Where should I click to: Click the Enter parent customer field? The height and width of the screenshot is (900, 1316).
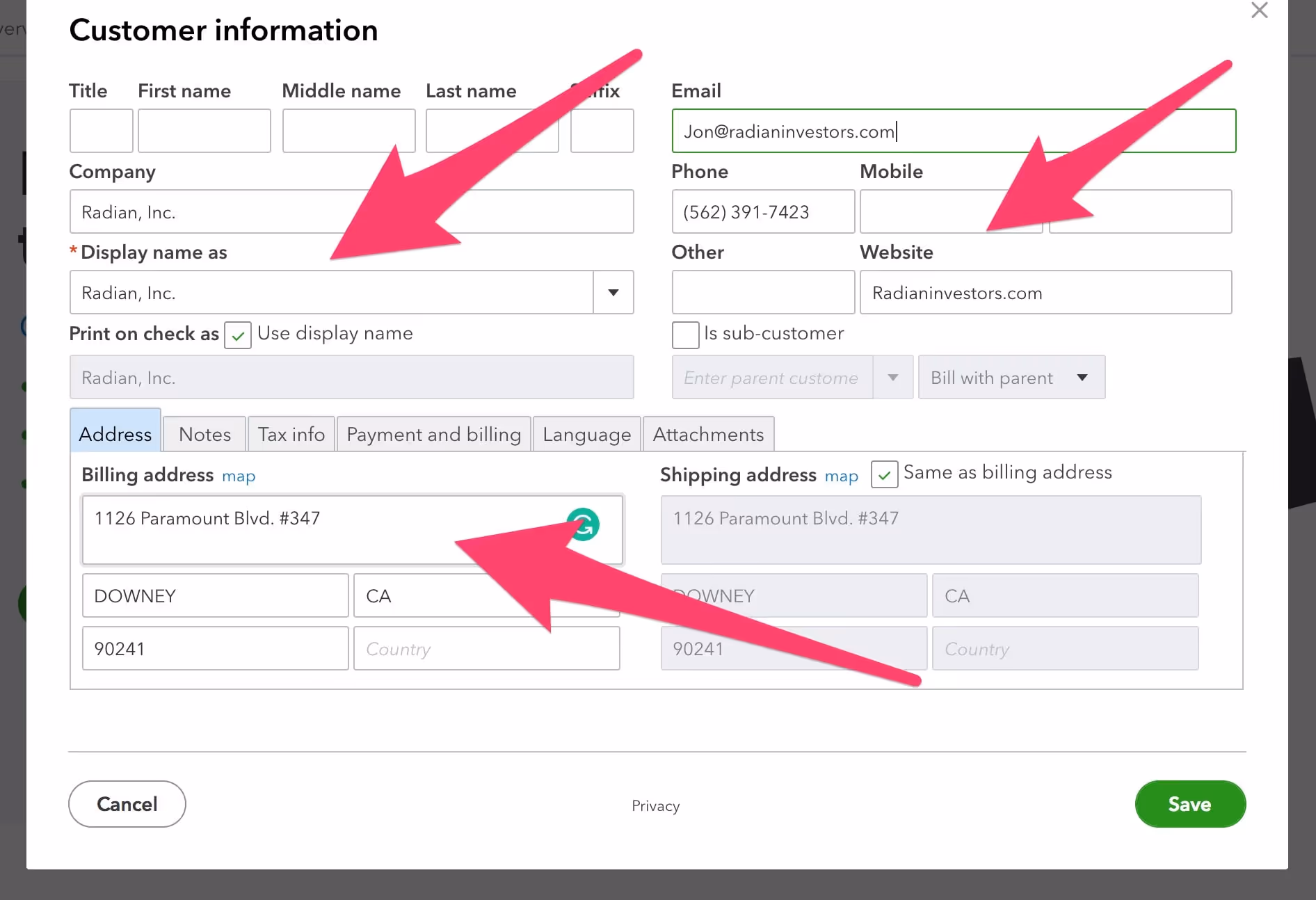772,378
